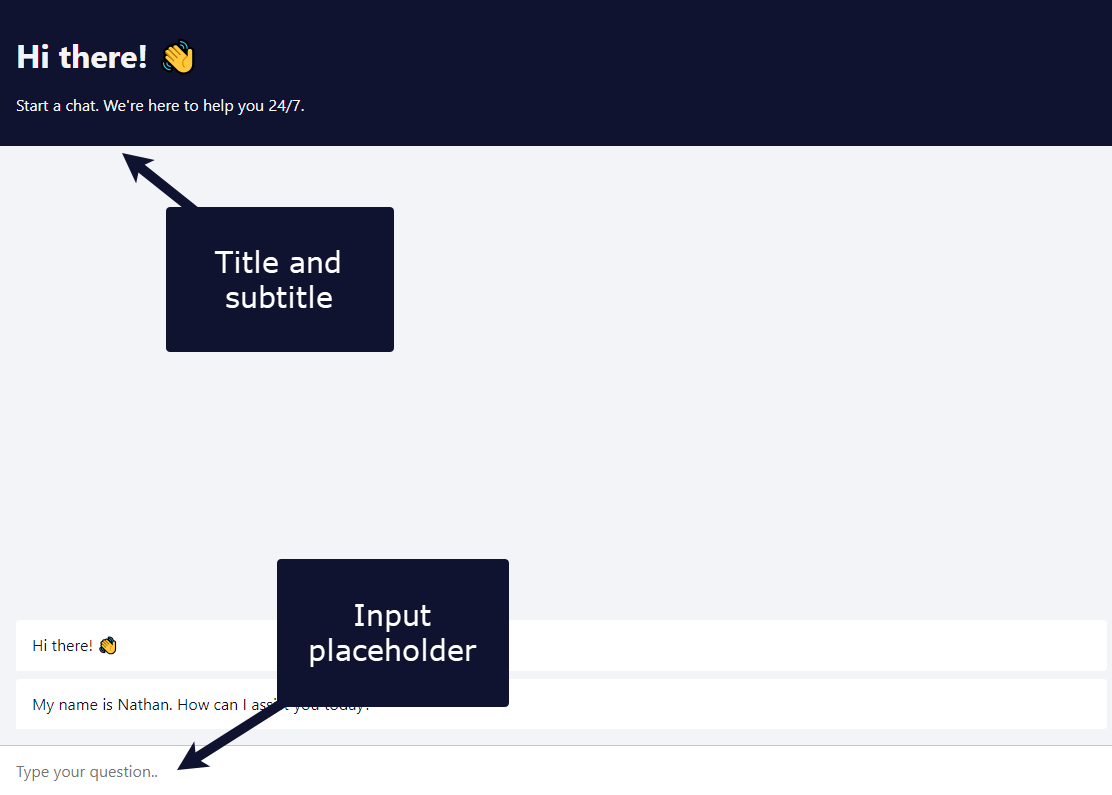Click the waving hand emoji in the first message
1112x795 pixels.
point(107,645)
